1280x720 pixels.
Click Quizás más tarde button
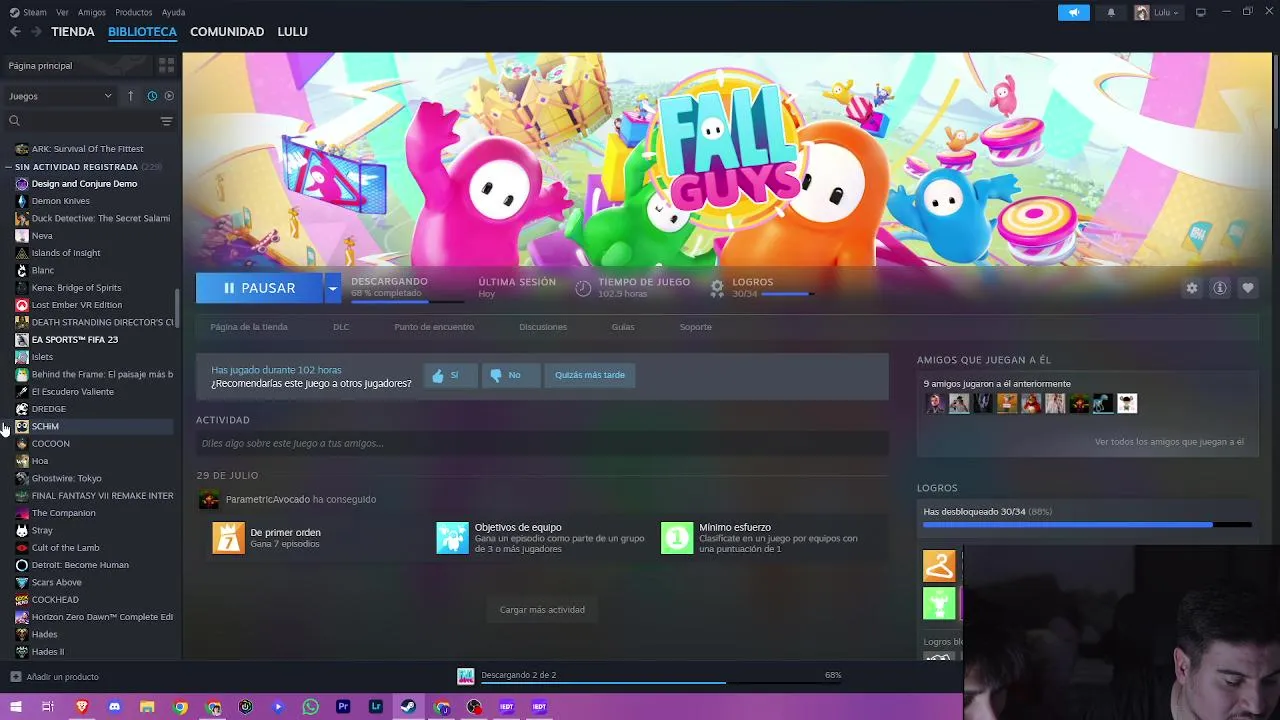point(590,375)
